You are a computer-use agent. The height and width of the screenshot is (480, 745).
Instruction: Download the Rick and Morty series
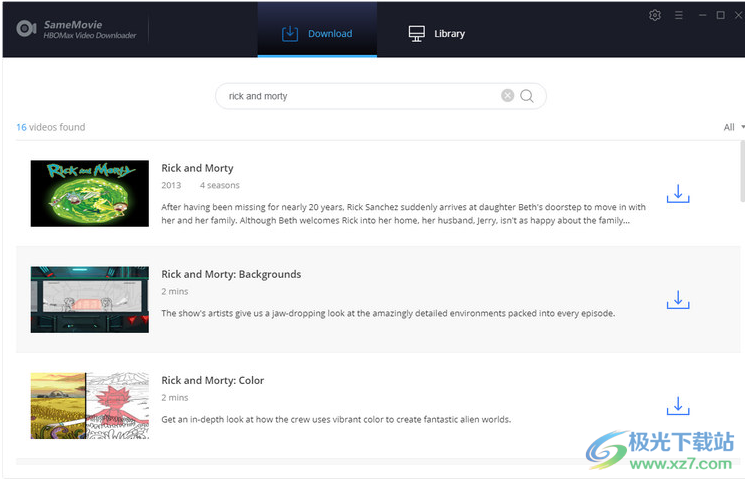[678, 194]
